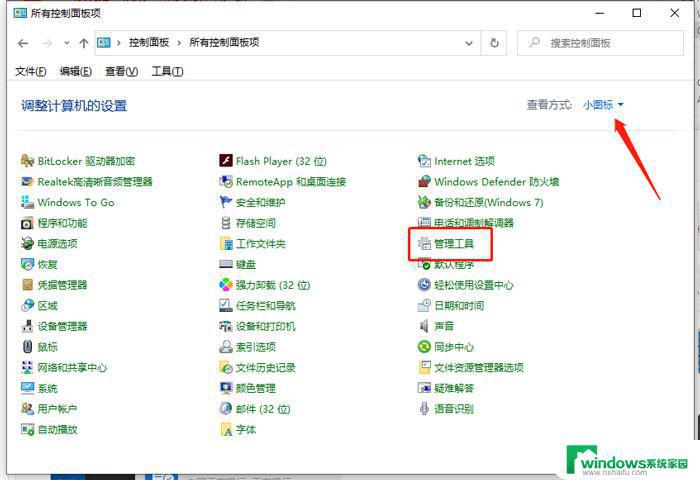Open Internet 选项 icon
Viewport: 700px width, 480px height.
[424, 161]
